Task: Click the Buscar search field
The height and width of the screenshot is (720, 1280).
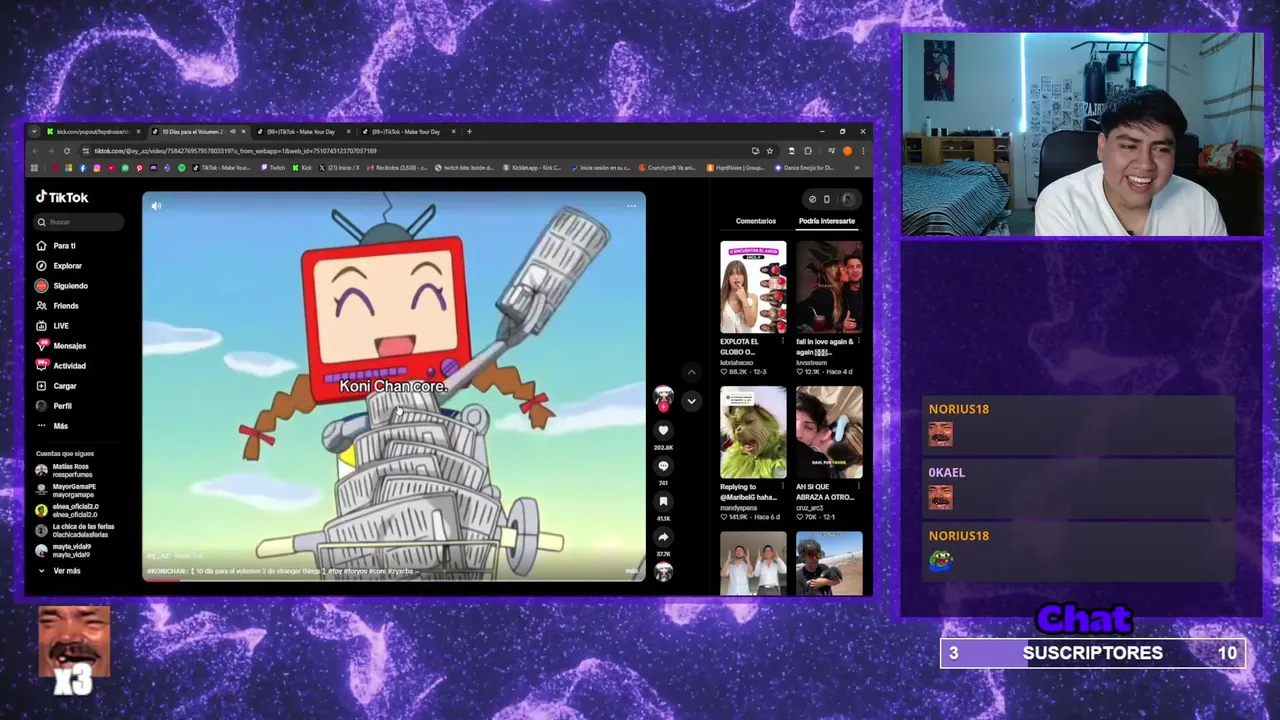Action: (78, 222)
